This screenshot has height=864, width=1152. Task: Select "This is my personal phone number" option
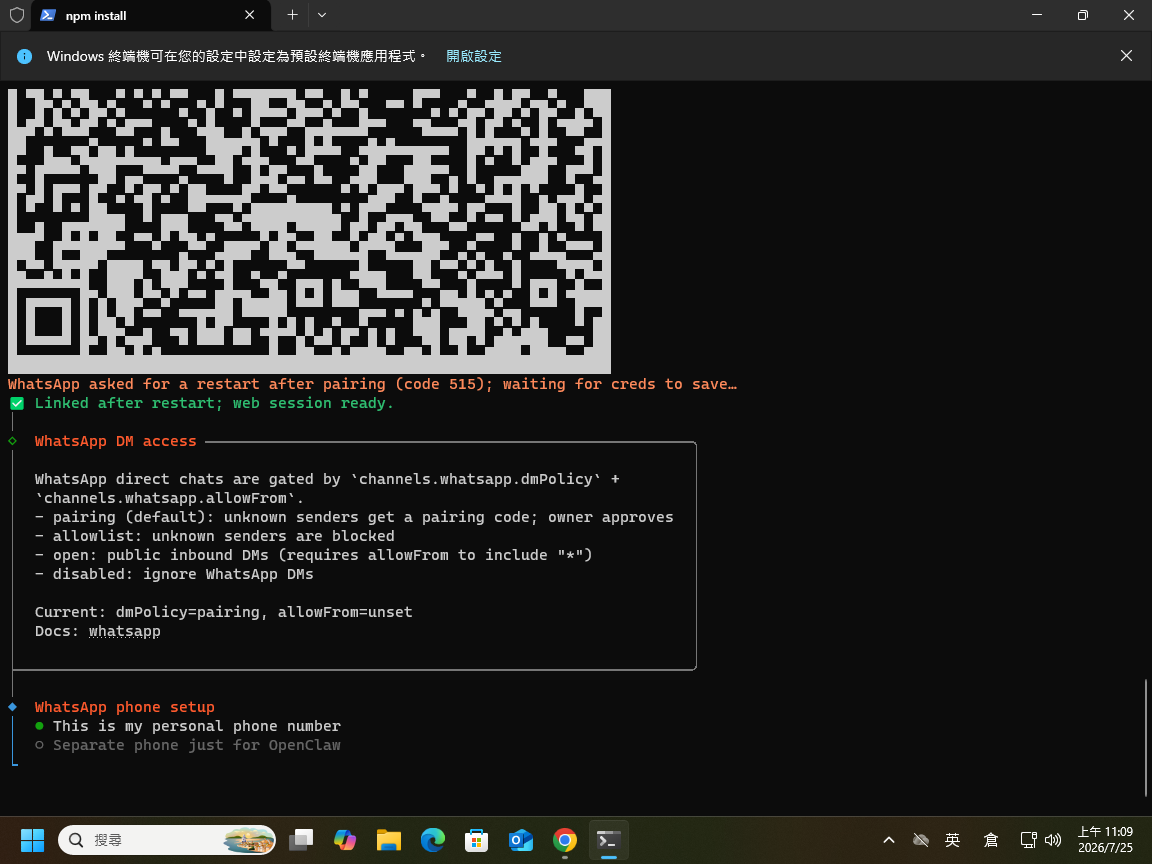click(187, 726)
